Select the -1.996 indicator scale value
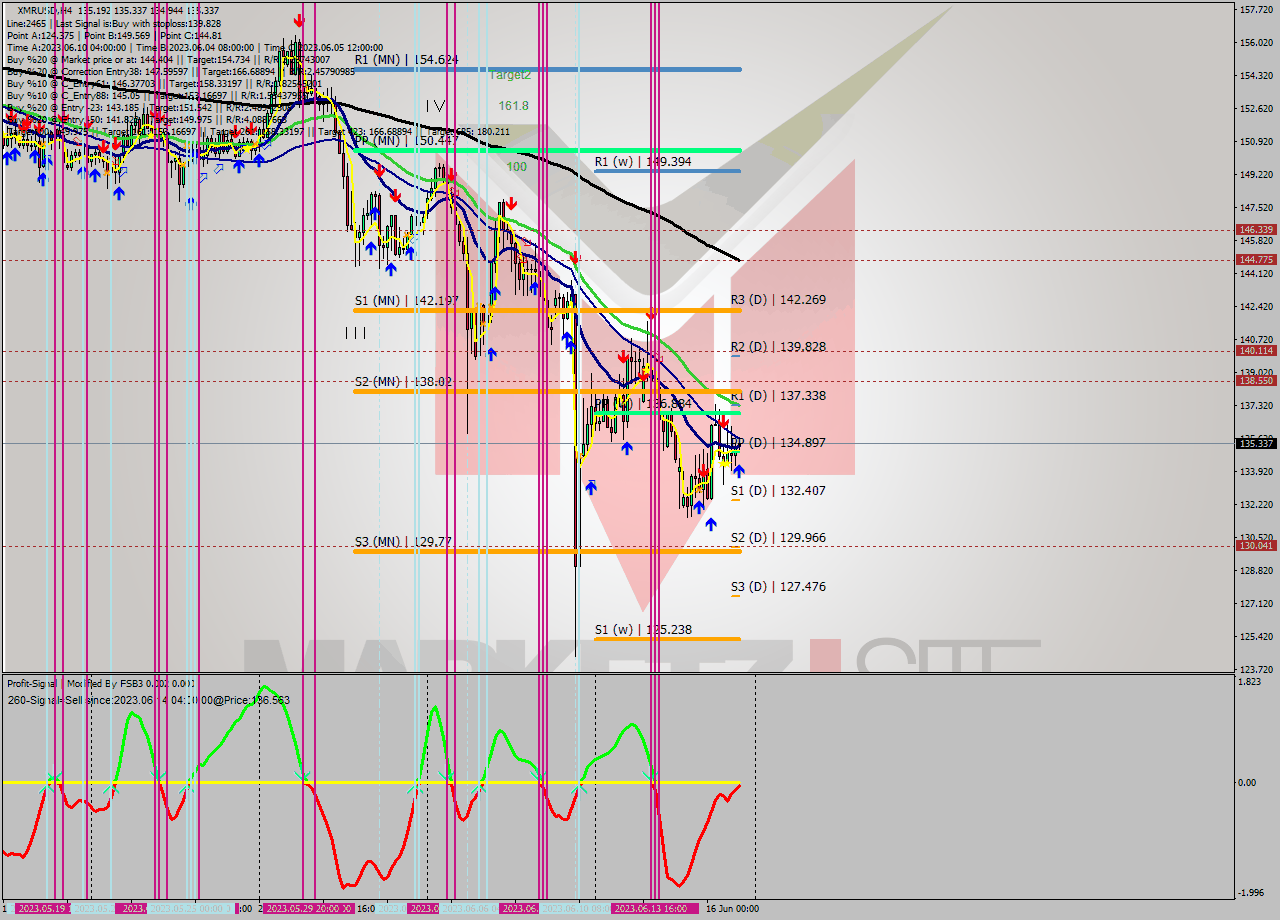Viewport: 1280px width, 920px height. point(1252,893)
